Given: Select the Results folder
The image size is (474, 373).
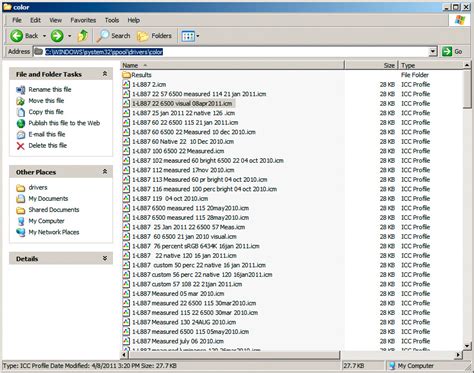Looking at the screenshot, I should click(x=141, y=75).
